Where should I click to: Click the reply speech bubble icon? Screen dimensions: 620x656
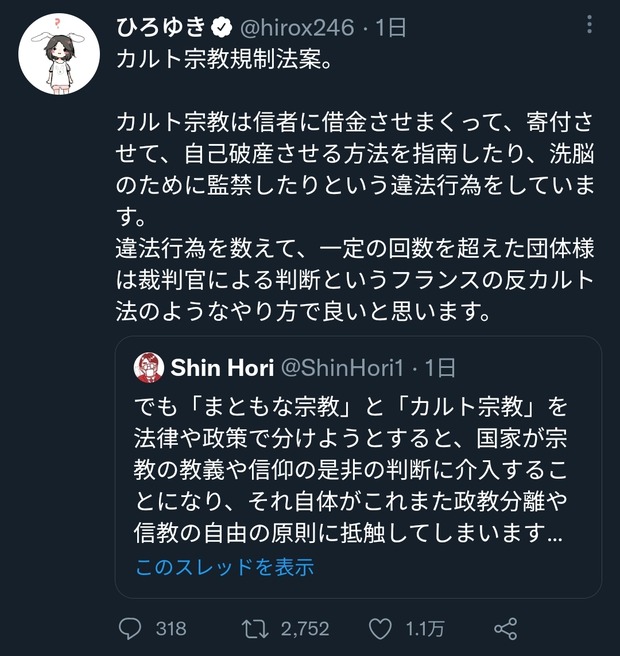(x=130, y=628)
